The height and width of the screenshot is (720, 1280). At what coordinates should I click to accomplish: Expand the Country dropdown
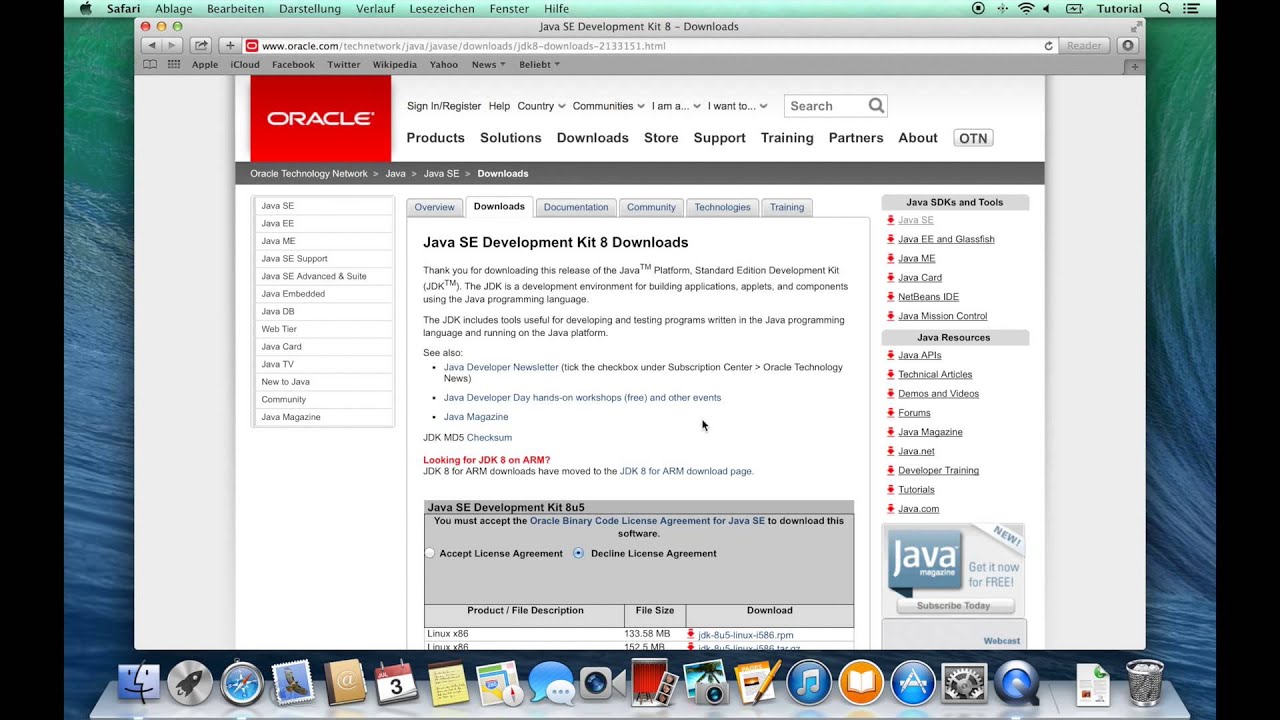[x=541, y=106]
